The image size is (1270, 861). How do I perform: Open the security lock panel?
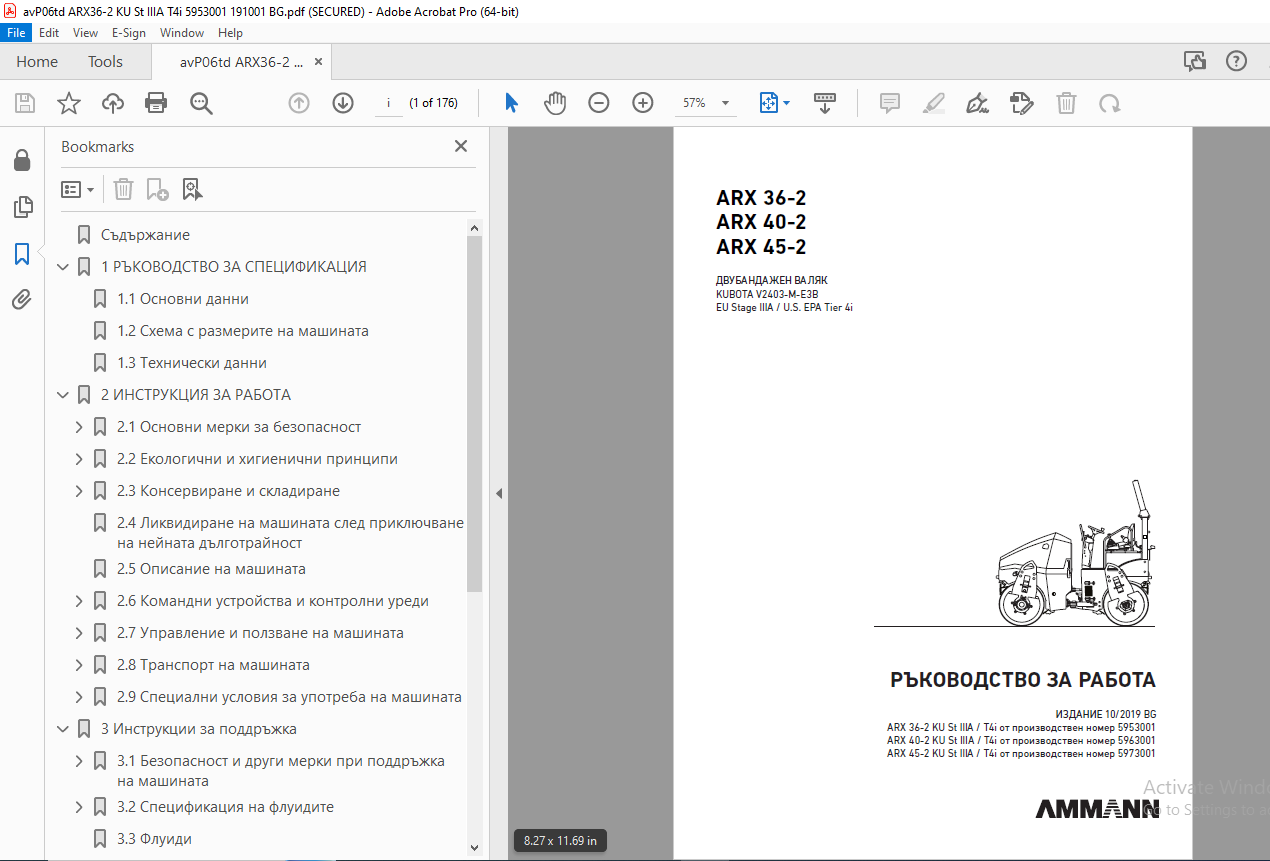click(x=21, y=161)
